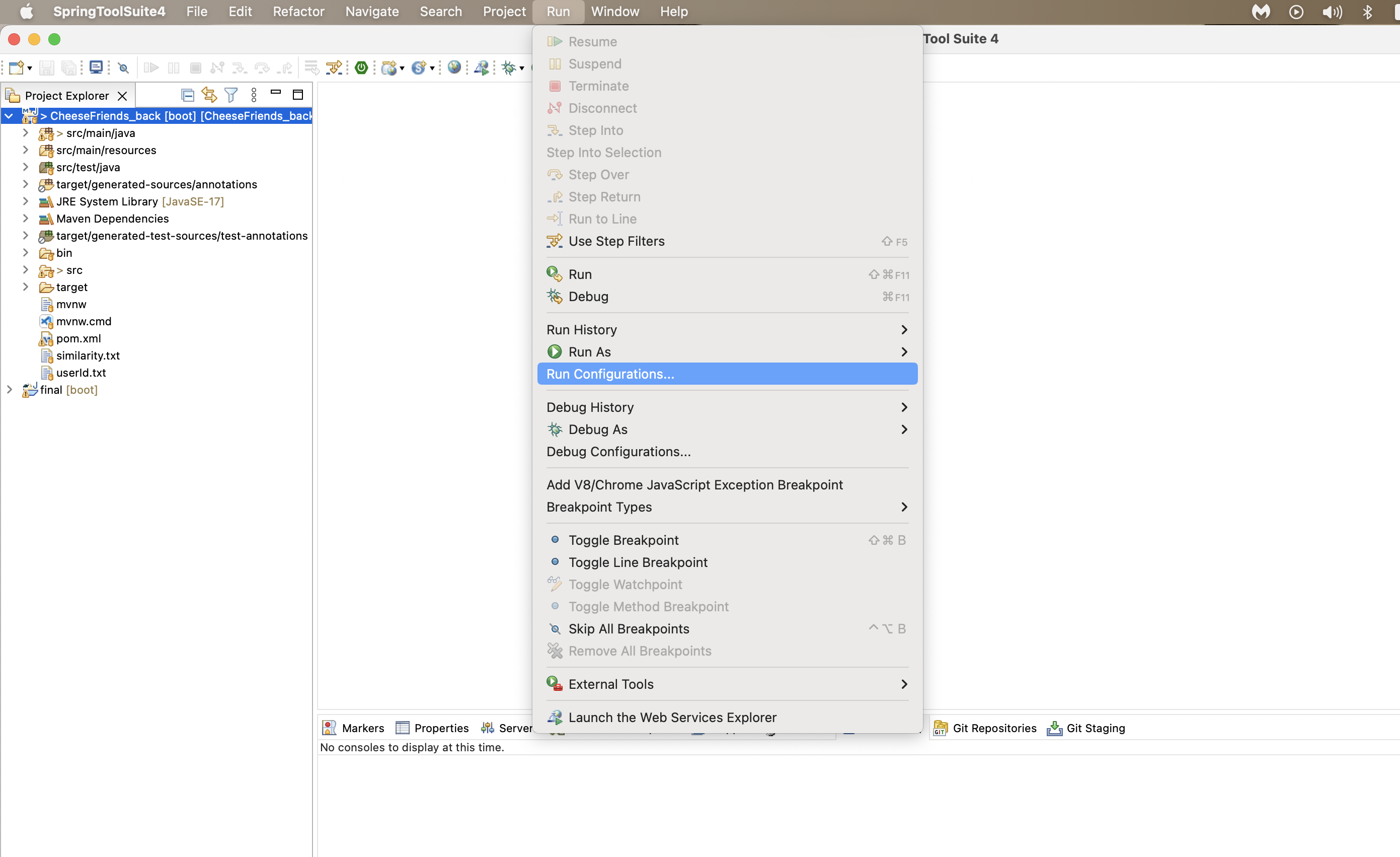The image size is (1400, 857).
Task: Expand the final [boot] project
Action: click(x=9, y=390)
